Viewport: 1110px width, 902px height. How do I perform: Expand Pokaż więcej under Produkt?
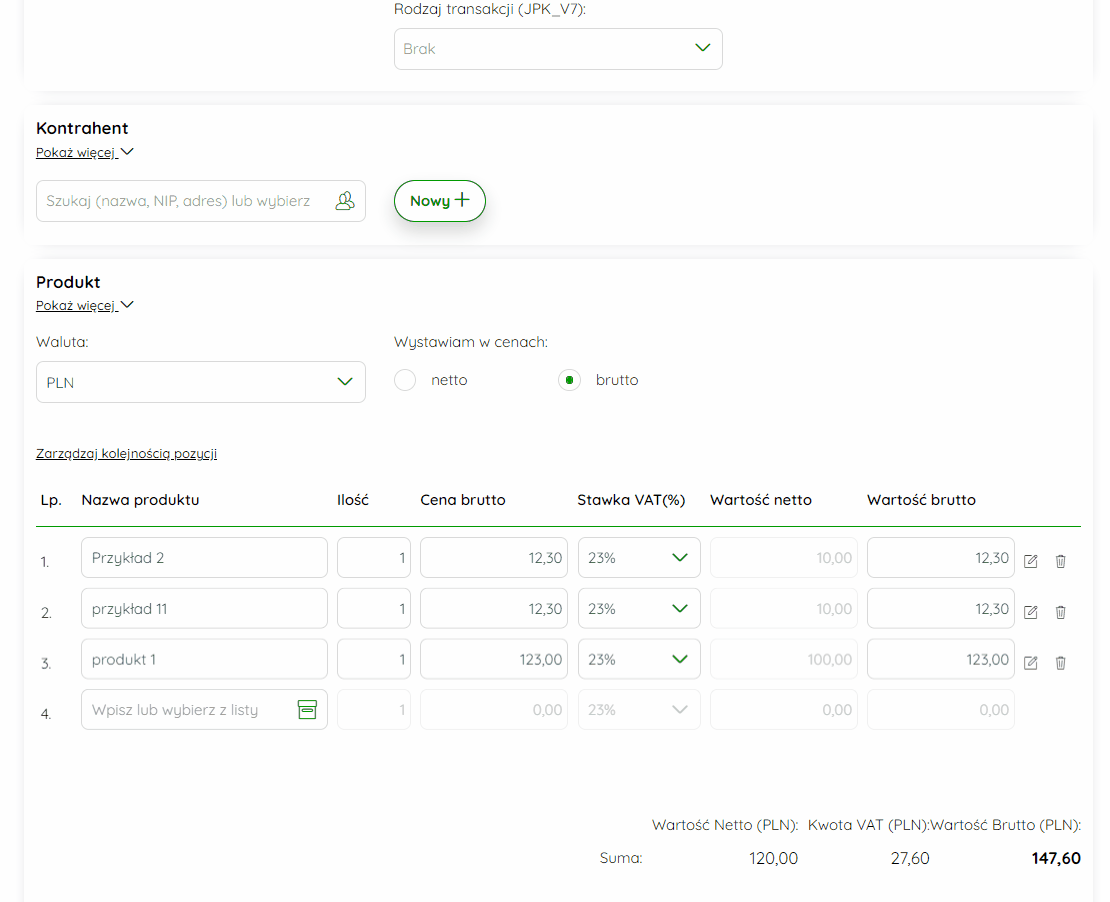[x=84, y=305]
